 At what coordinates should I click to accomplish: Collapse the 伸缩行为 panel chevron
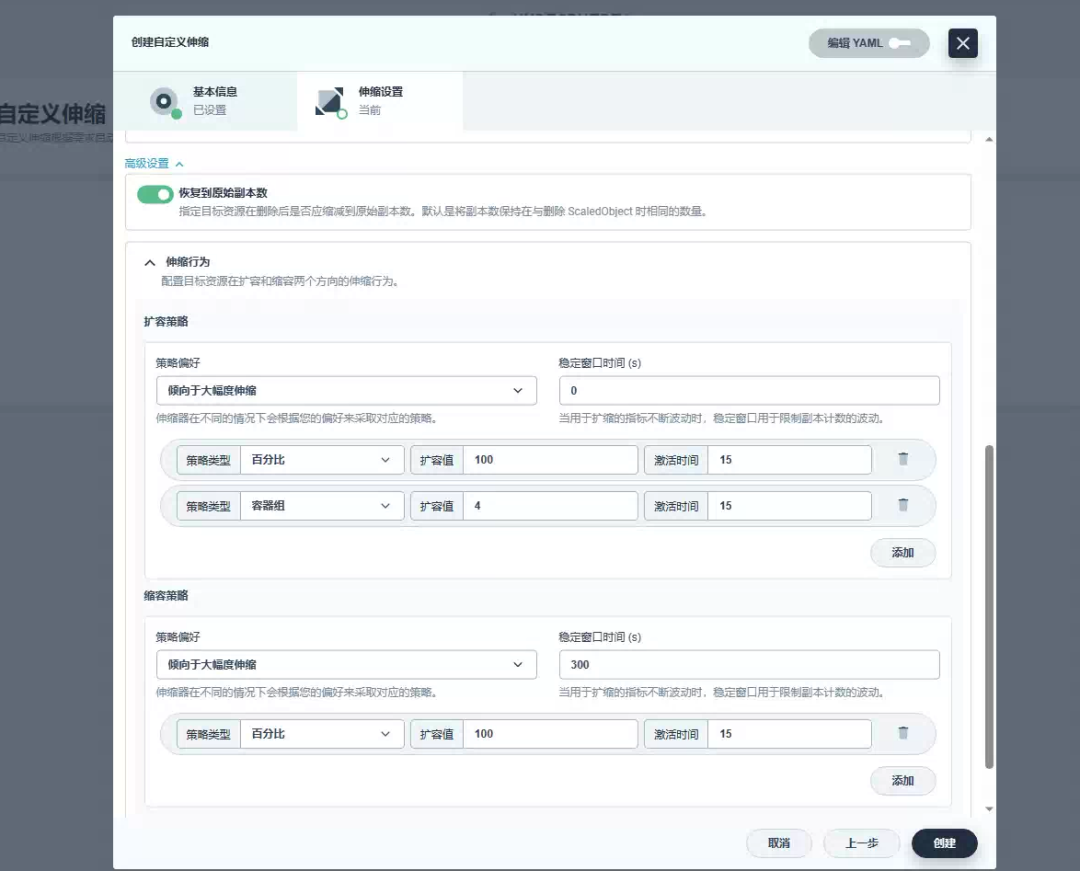click(149, 262)
